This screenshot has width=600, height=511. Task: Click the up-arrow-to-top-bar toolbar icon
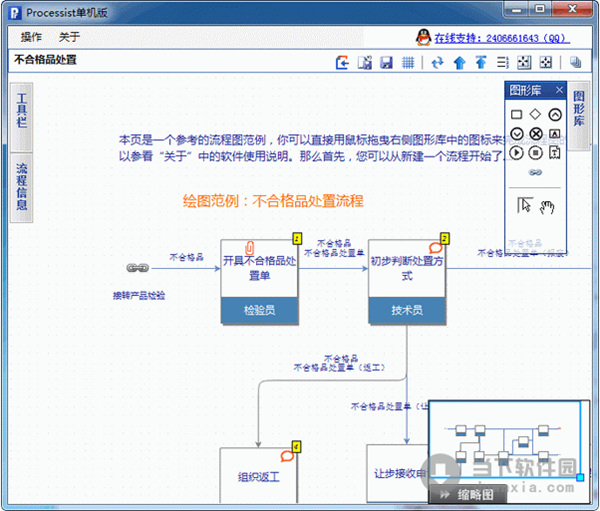481,62
